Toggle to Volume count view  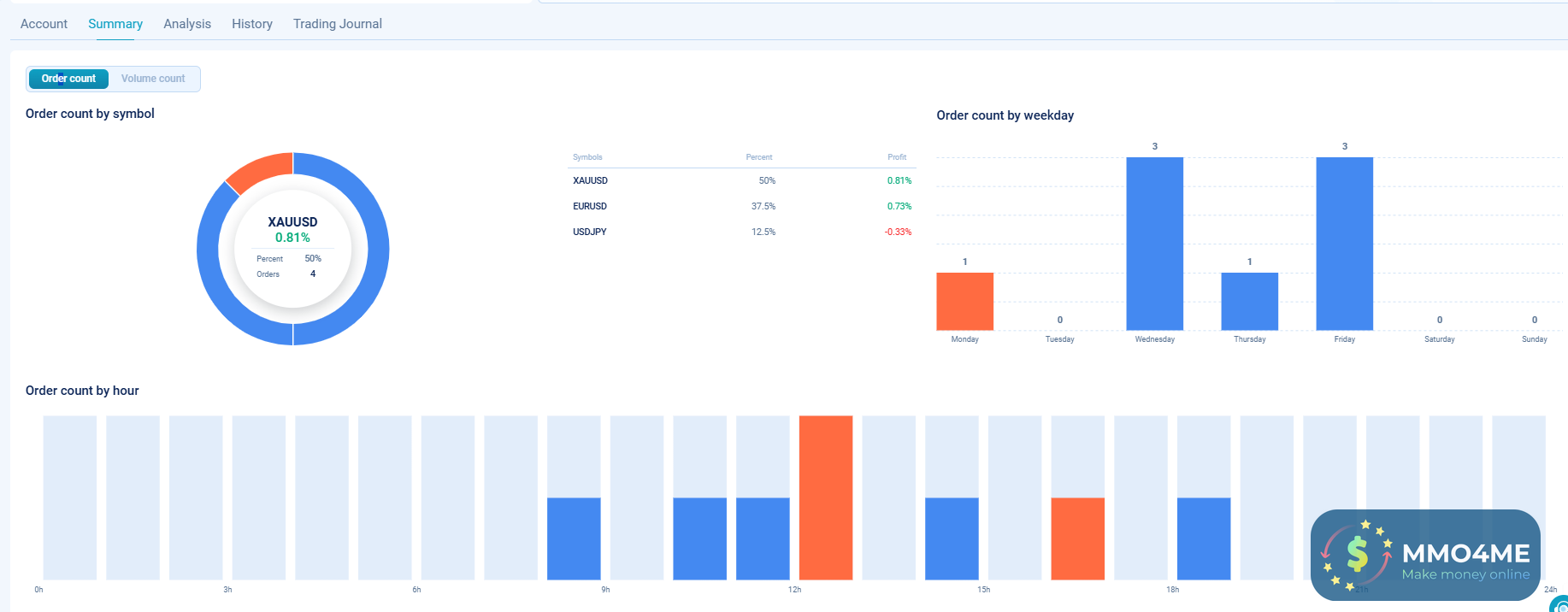point(153,79)
